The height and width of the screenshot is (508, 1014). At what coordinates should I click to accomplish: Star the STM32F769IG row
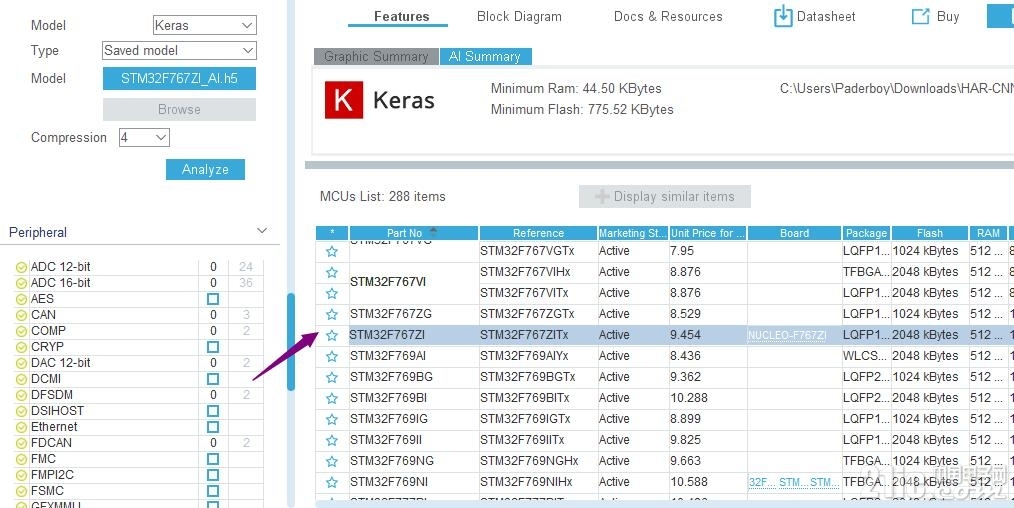(332, 419)
